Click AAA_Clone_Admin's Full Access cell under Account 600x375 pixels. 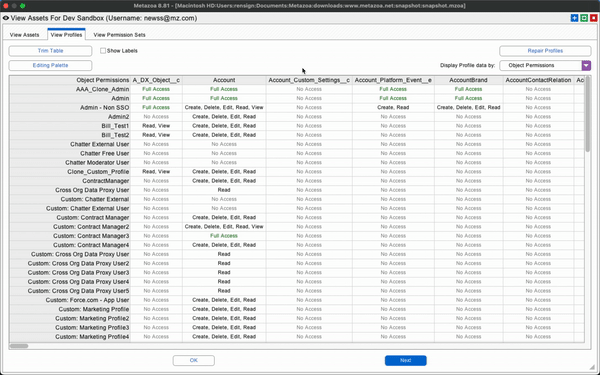(224, 89)
